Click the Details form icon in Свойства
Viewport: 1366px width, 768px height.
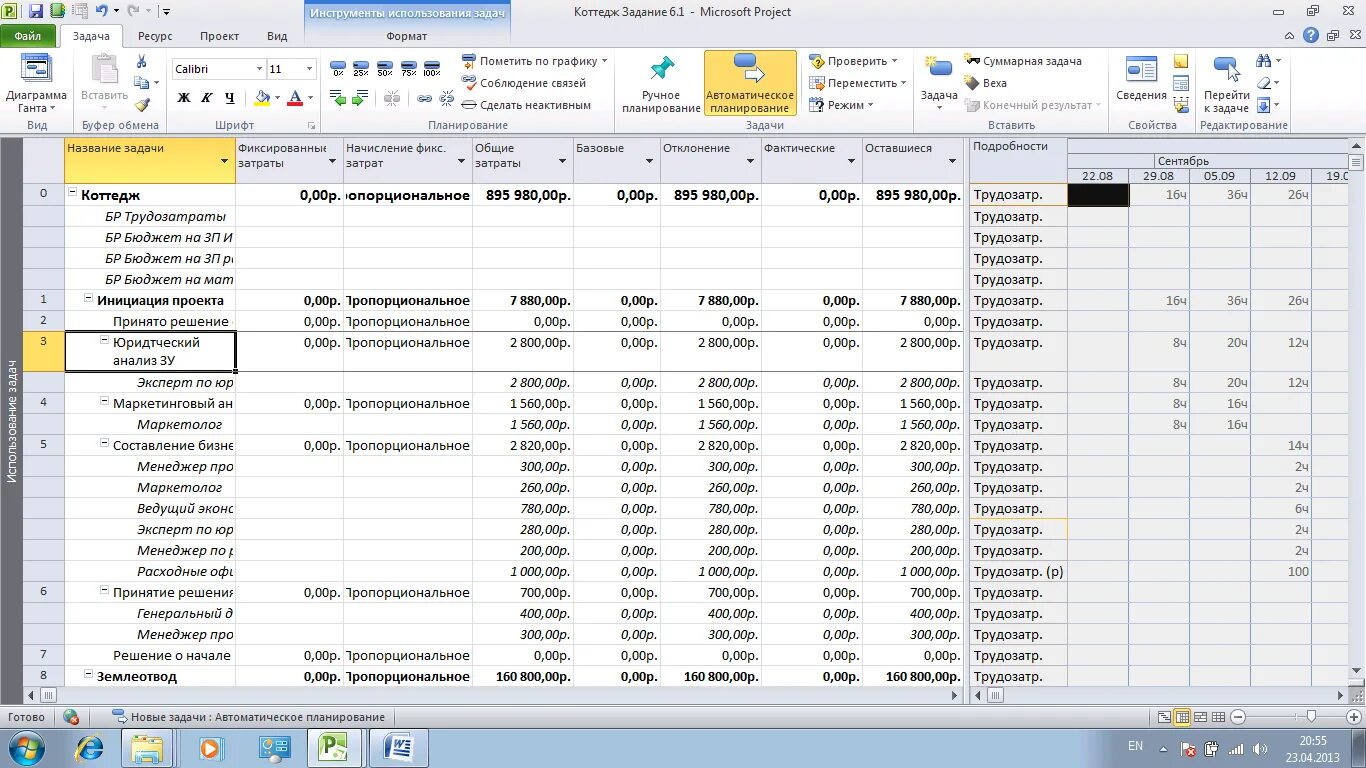(x=1181, y=84)
